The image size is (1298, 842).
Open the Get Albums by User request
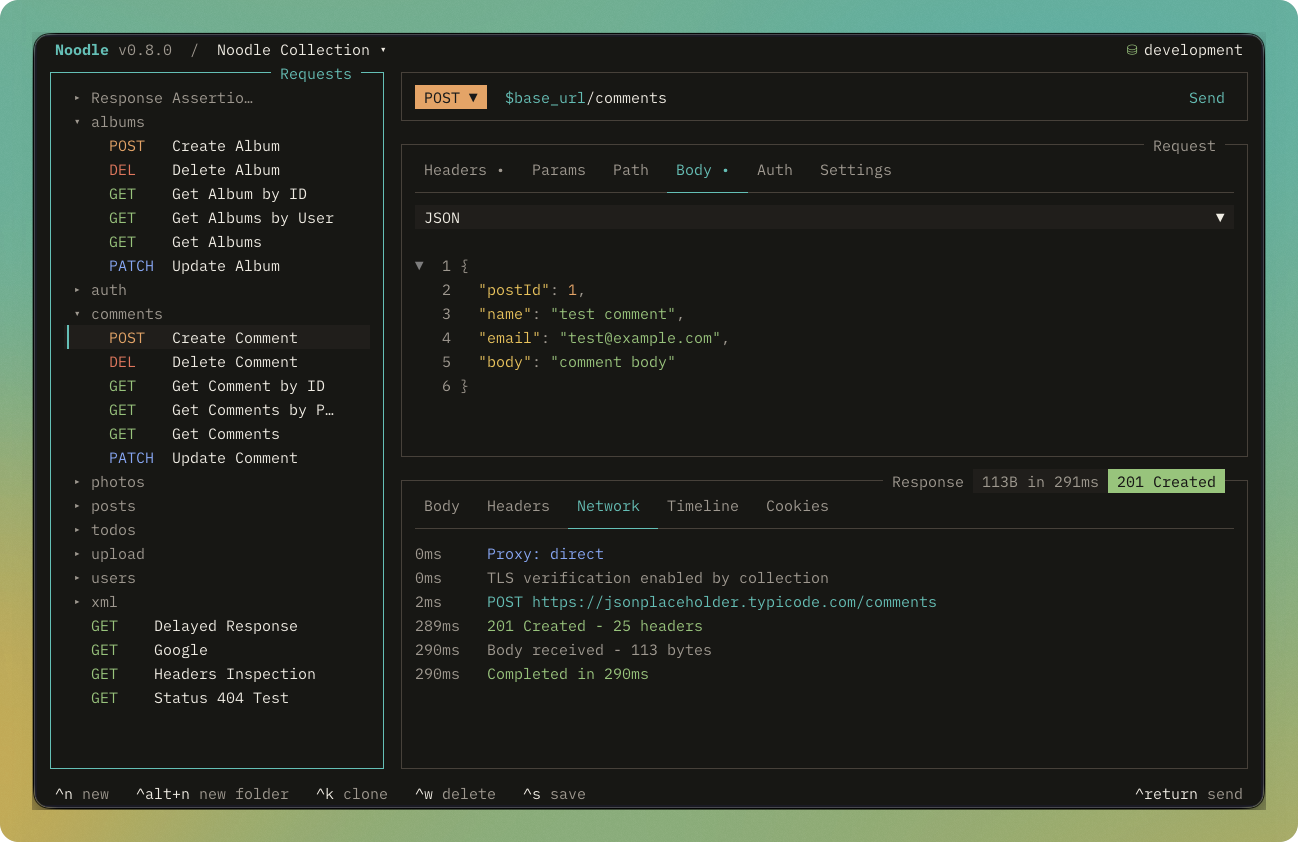tap(218, 218)
